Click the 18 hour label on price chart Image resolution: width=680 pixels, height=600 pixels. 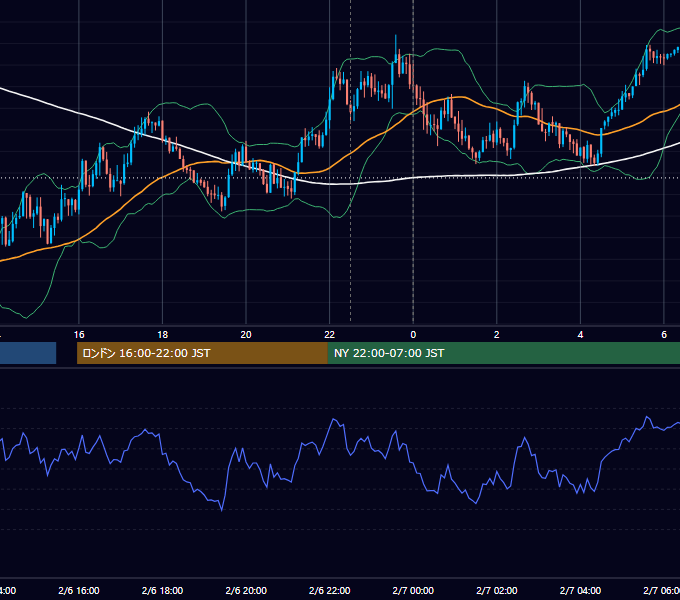tap(163, 335)
